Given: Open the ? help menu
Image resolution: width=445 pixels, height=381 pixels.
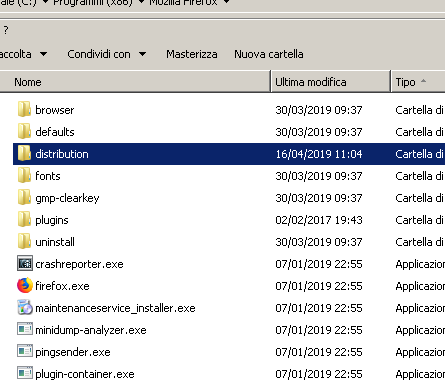Looking at the screenshot, I should coord(6,30).
